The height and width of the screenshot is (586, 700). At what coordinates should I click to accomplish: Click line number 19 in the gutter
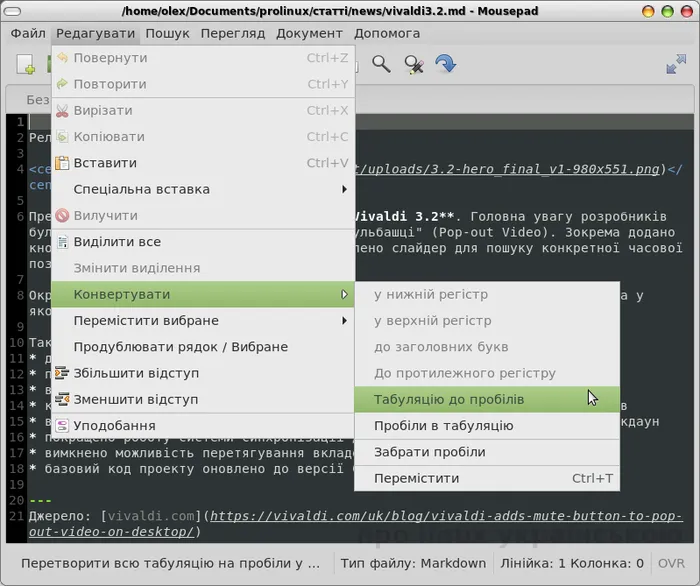(17, 485)
